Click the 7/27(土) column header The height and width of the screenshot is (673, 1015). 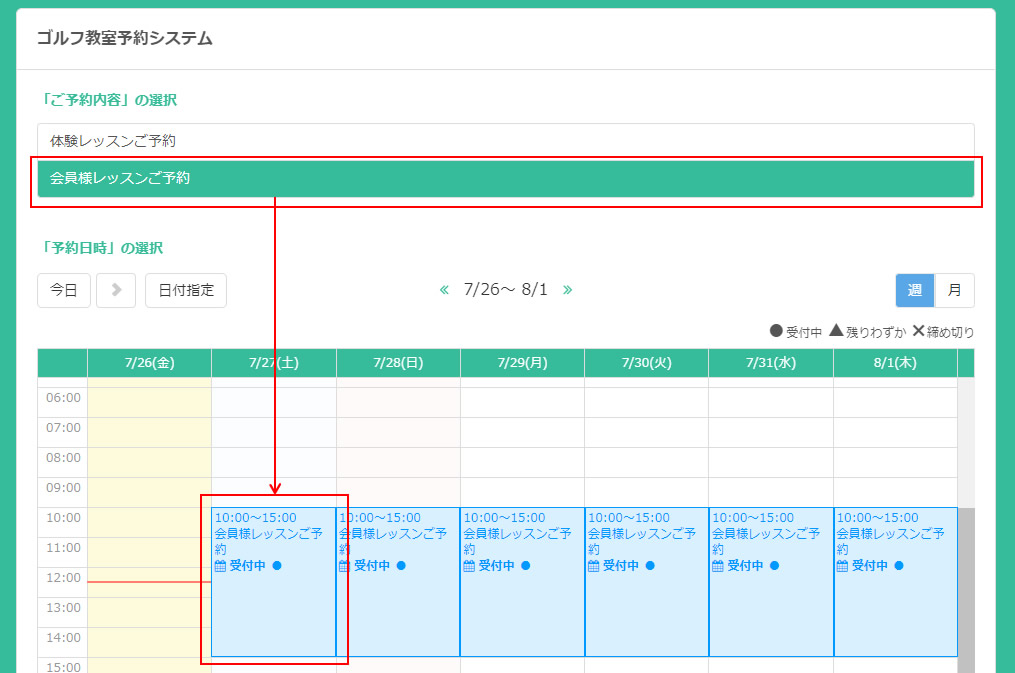pyautogui.click(x=273, y=363)
